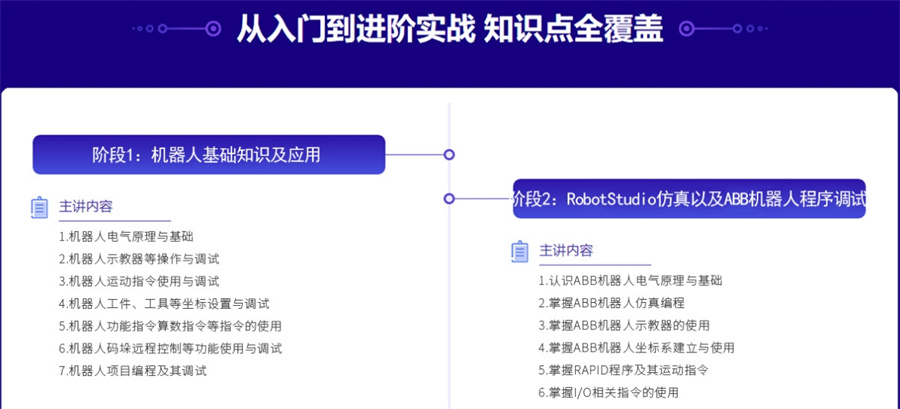Select 4.机器人工件、工具等坐标设置与调试
900x409 pixels.
pos(164,303)
